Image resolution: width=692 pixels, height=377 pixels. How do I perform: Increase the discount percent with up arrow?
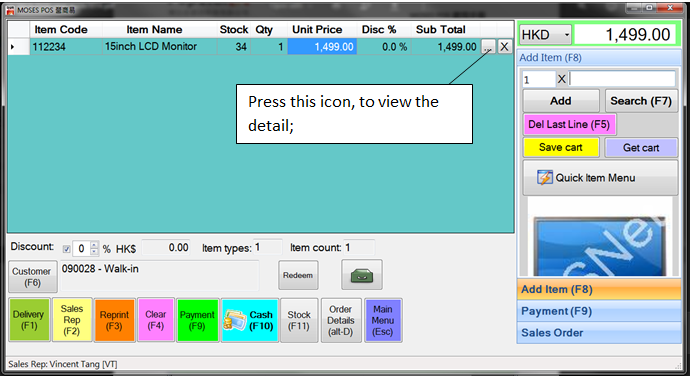click(94, 245)
